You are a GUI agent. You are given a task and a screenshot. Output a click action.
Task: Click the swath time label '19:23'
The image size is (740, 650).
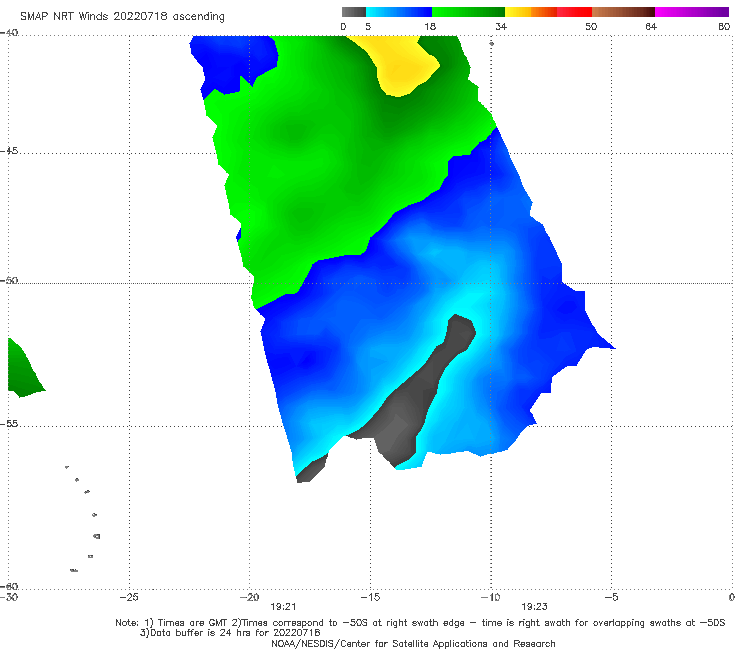coord(534,607)
